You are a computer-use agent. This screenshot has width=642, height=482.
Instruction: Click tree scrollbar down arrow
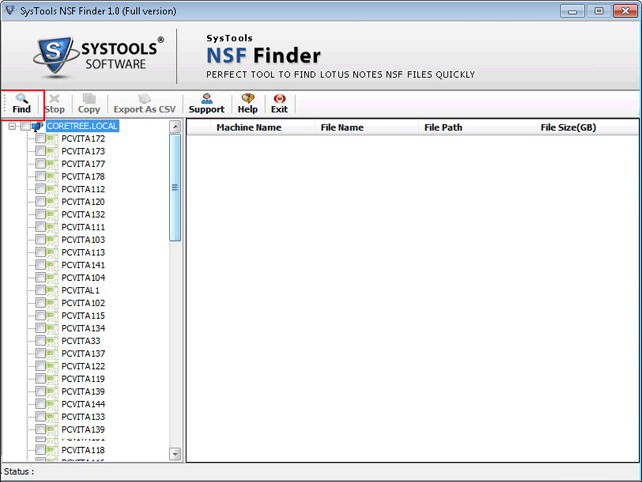(x=175, y=454)
